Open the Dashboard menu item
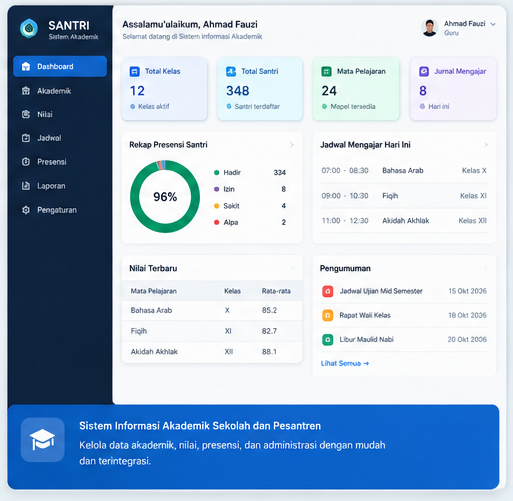This screenshot has height=501, width=513. pos(60,66)
